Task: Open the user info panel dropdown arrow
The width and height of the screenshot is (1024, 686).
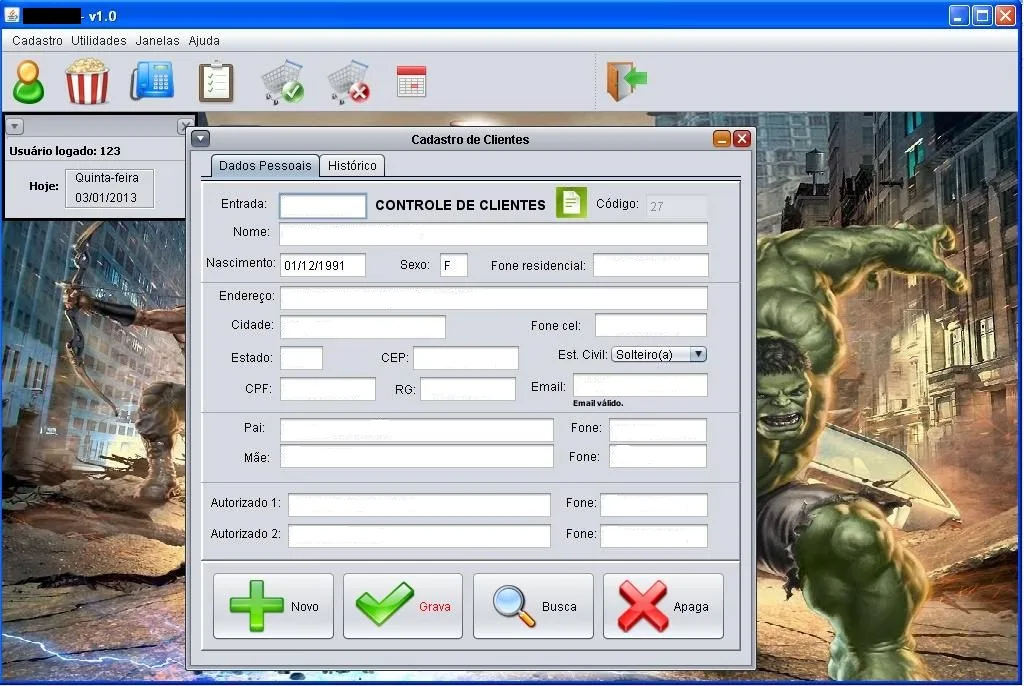Action: [x=14, y=126]
